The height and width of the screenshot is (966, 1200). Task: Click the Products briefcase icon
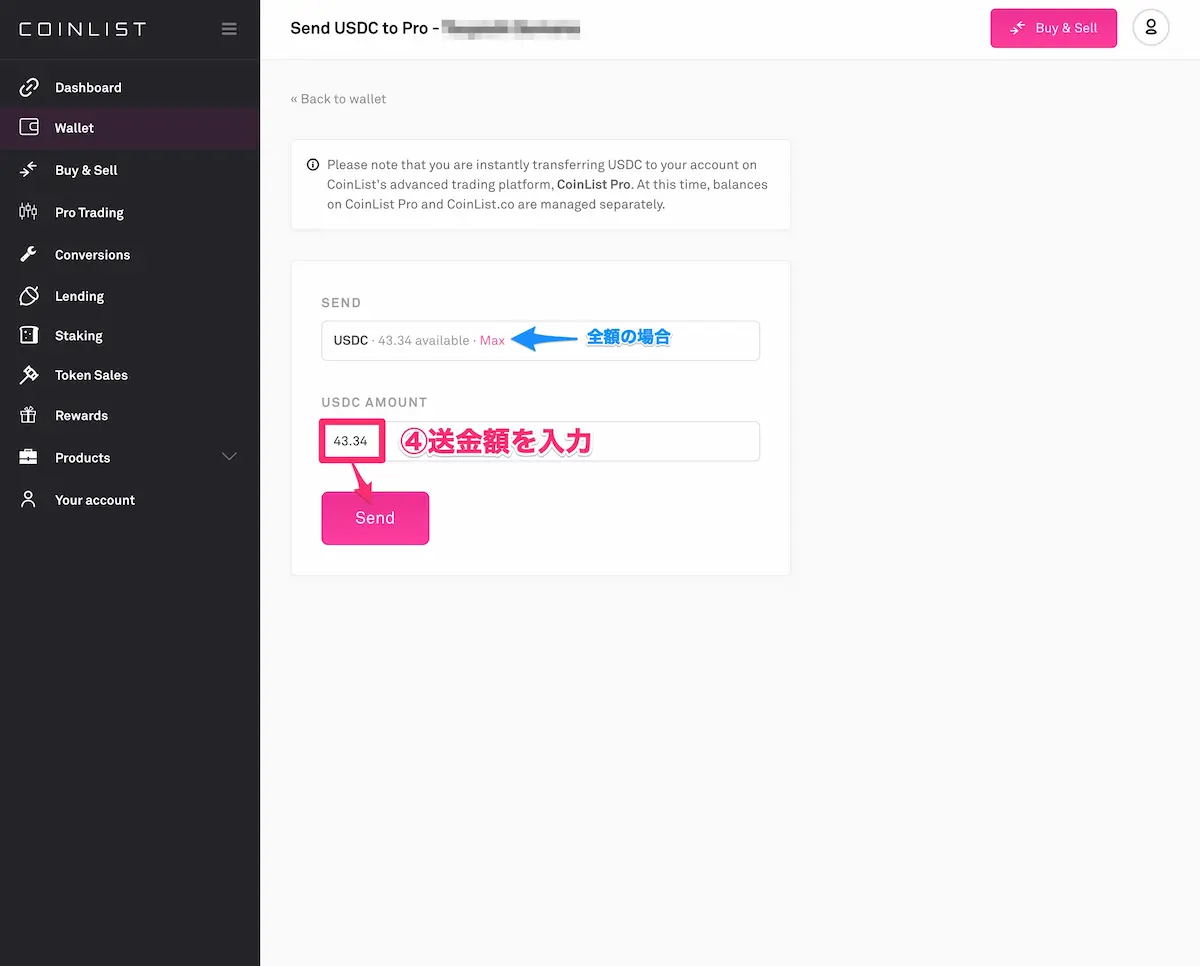[x=29, y=457]
